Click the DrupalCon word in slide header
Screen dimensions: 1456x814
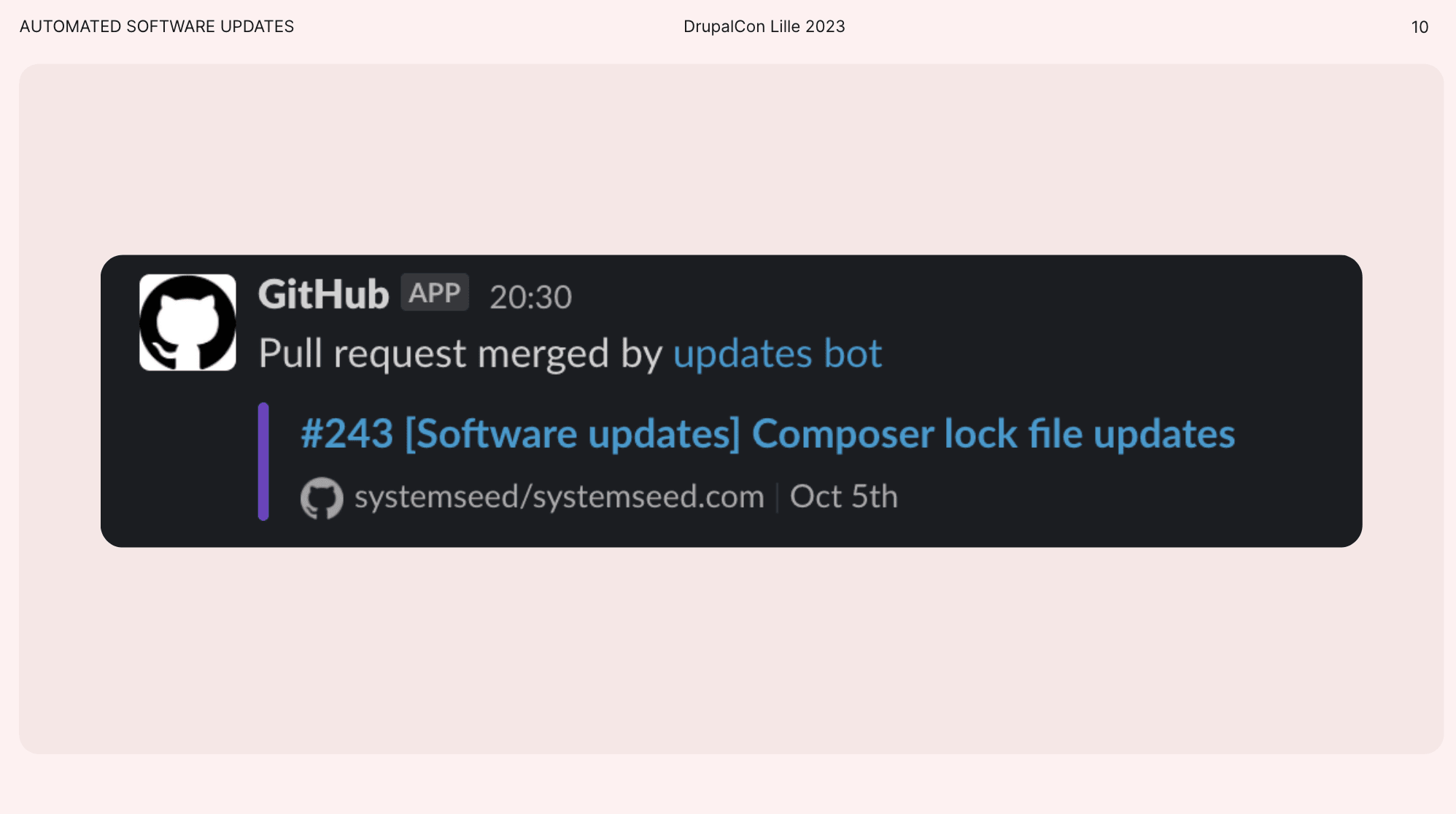coord(724,27)
